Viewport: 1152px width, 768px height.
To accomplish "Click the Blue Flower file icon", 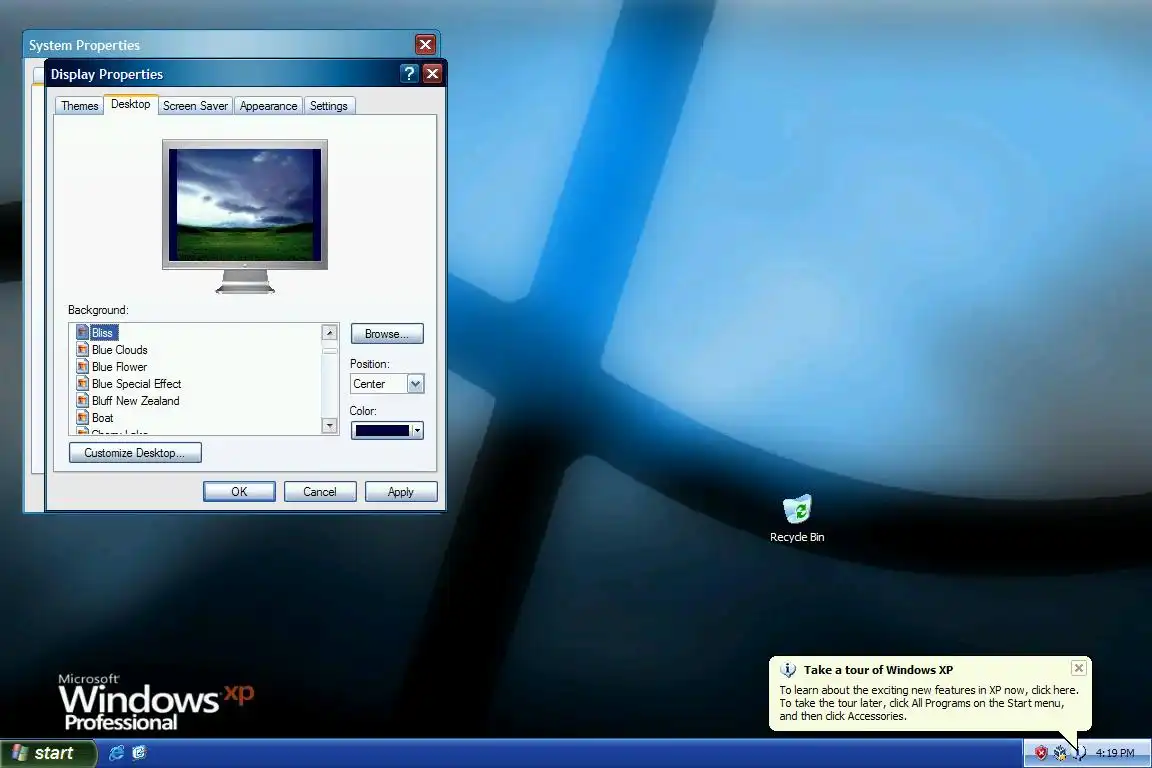I will tap(82, 367).
